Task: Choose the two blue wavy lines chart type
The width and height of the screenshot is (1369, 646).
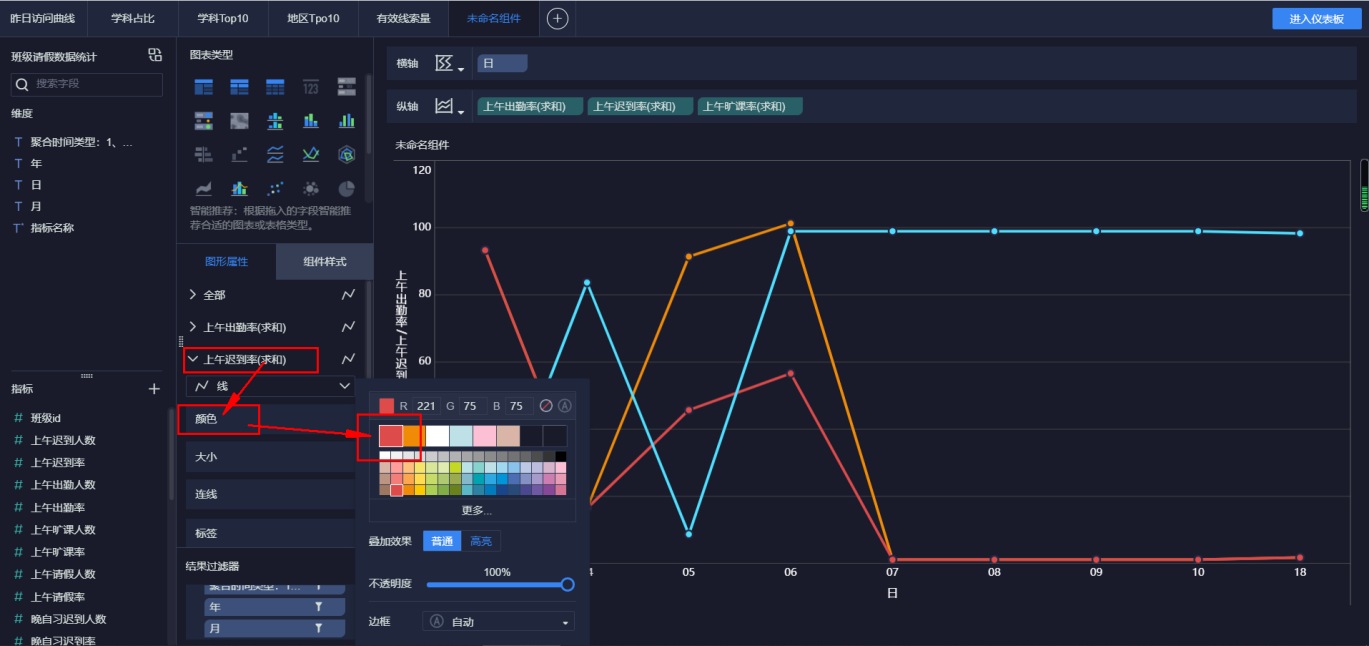Action: click(x=275, y=154)
